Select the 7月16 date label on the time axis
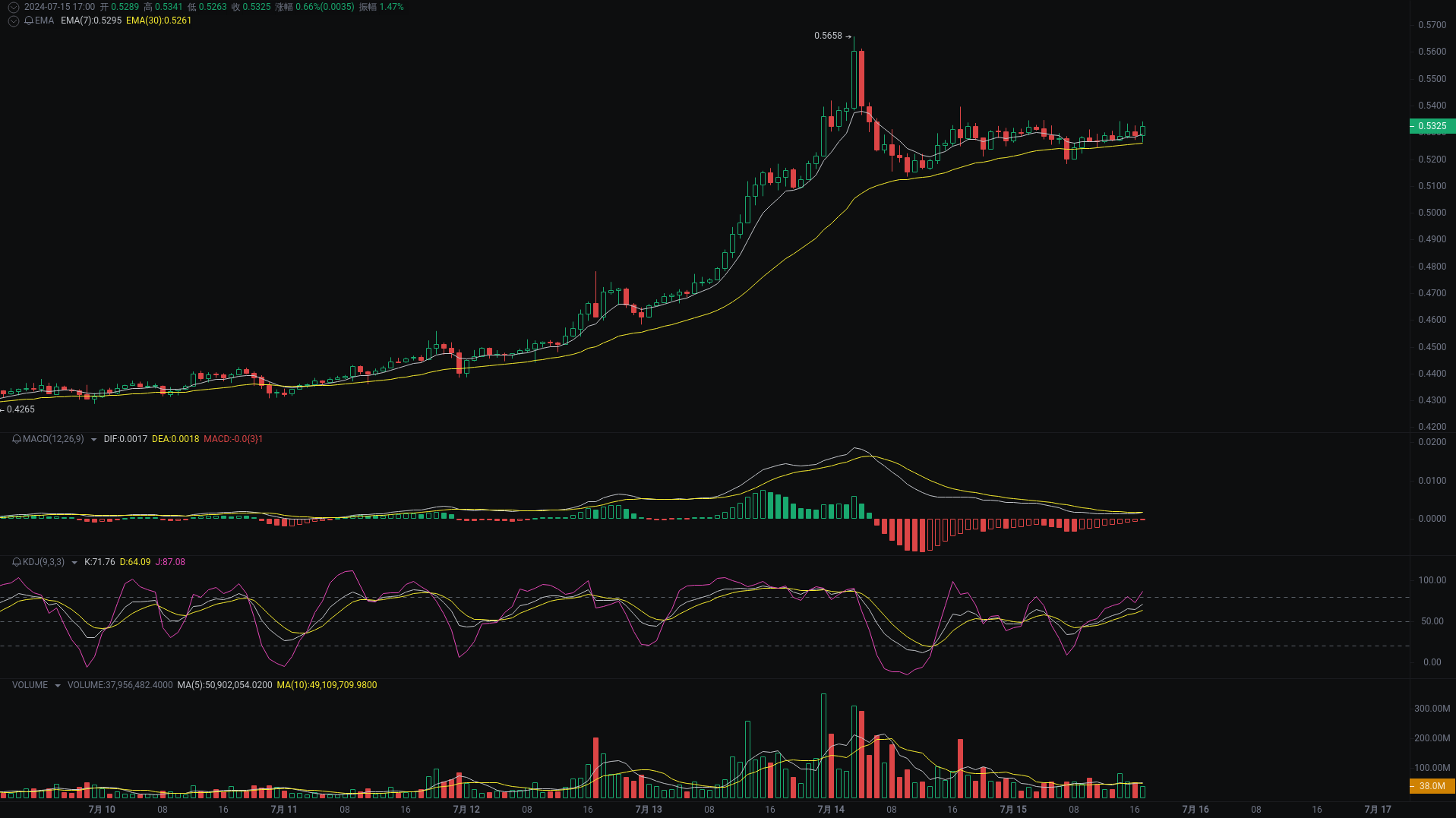This screenshot has width=1456, height=818. click(1195, 810)
